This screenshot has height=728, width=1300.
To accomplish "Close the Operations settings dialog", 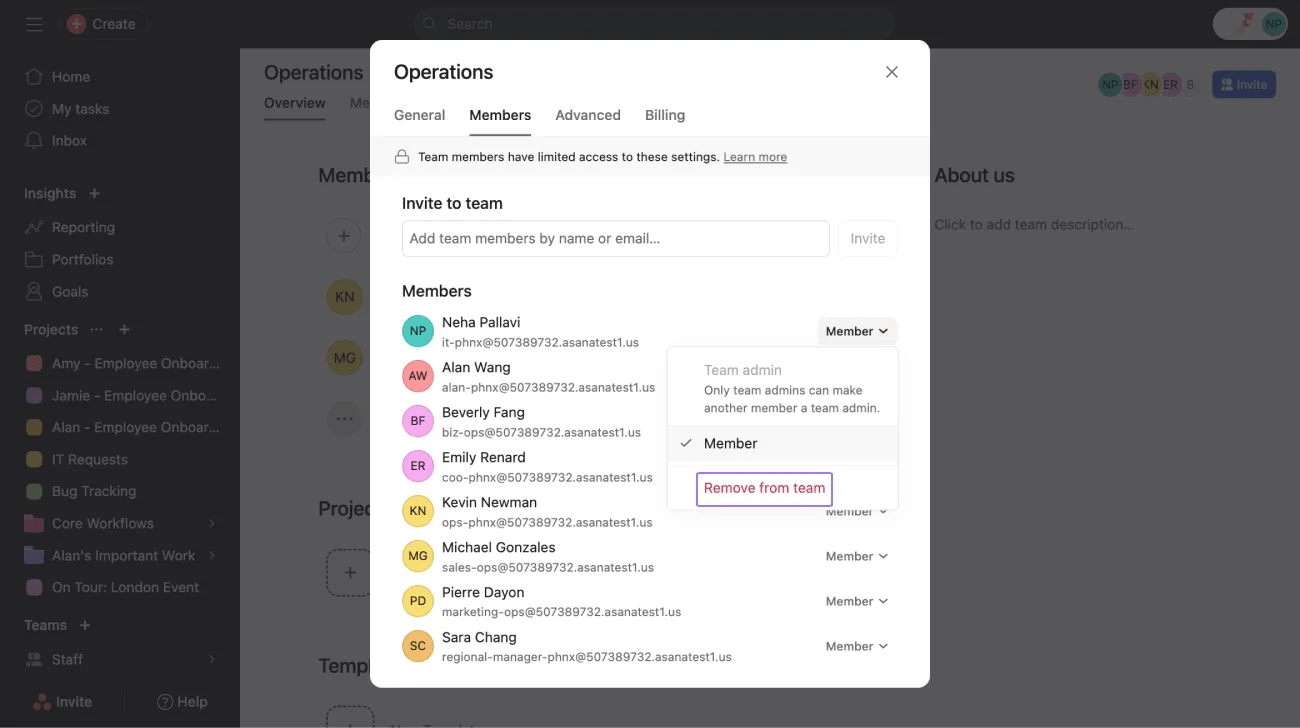I will click(892, 72).
